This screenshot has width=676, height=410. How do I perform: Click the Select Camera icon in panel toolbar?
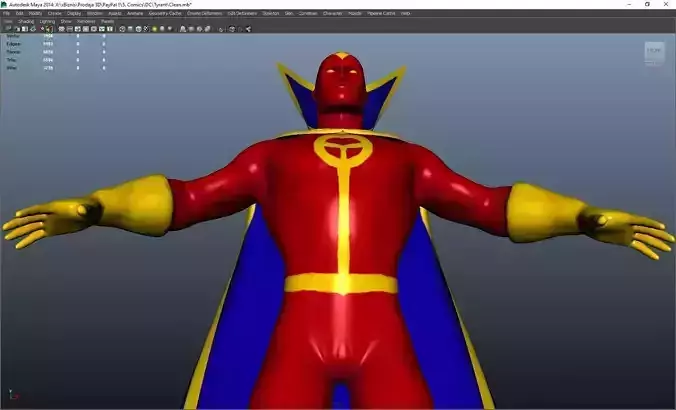click(7, 29)
